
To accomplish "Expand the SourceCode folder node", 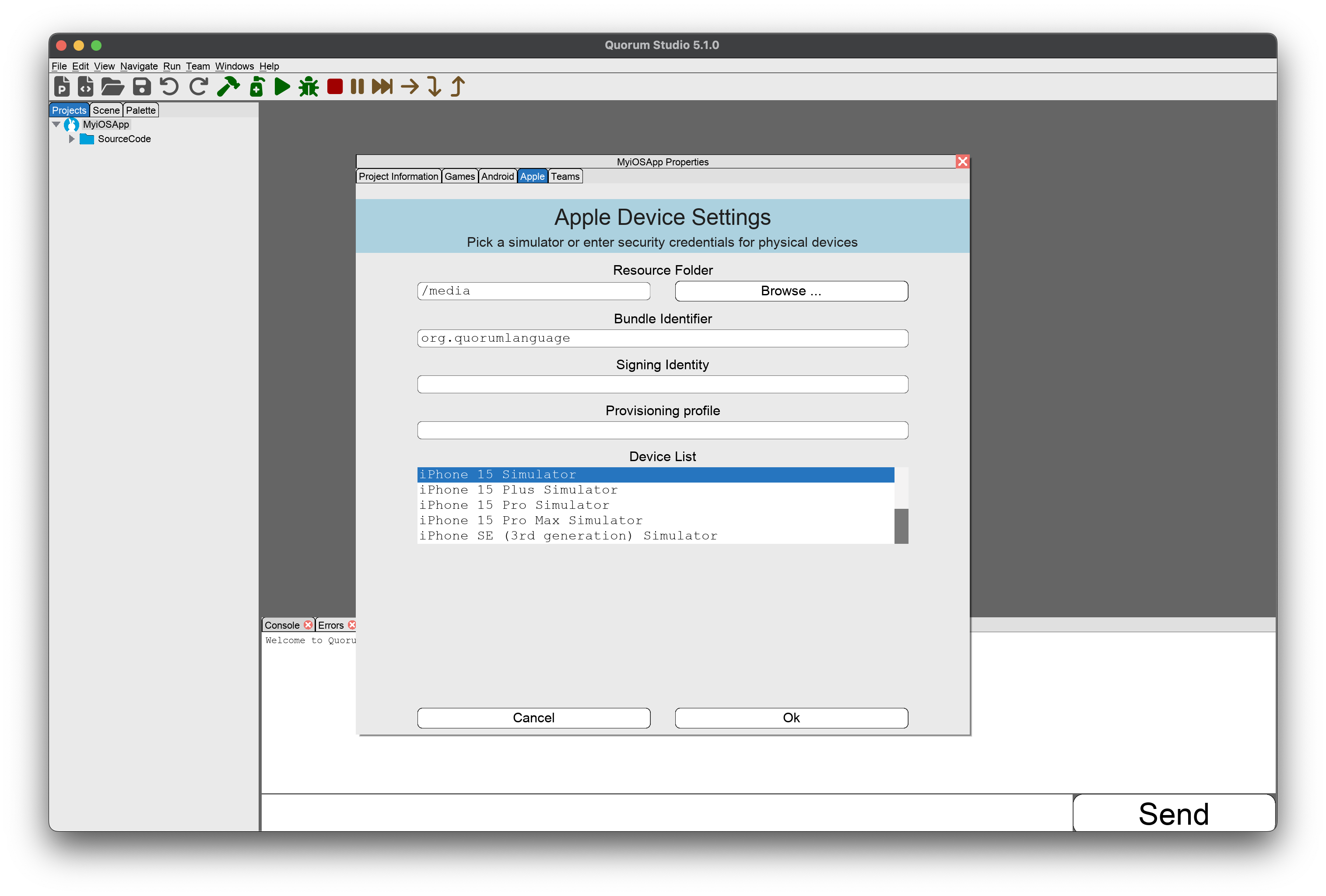I will 71,139.
